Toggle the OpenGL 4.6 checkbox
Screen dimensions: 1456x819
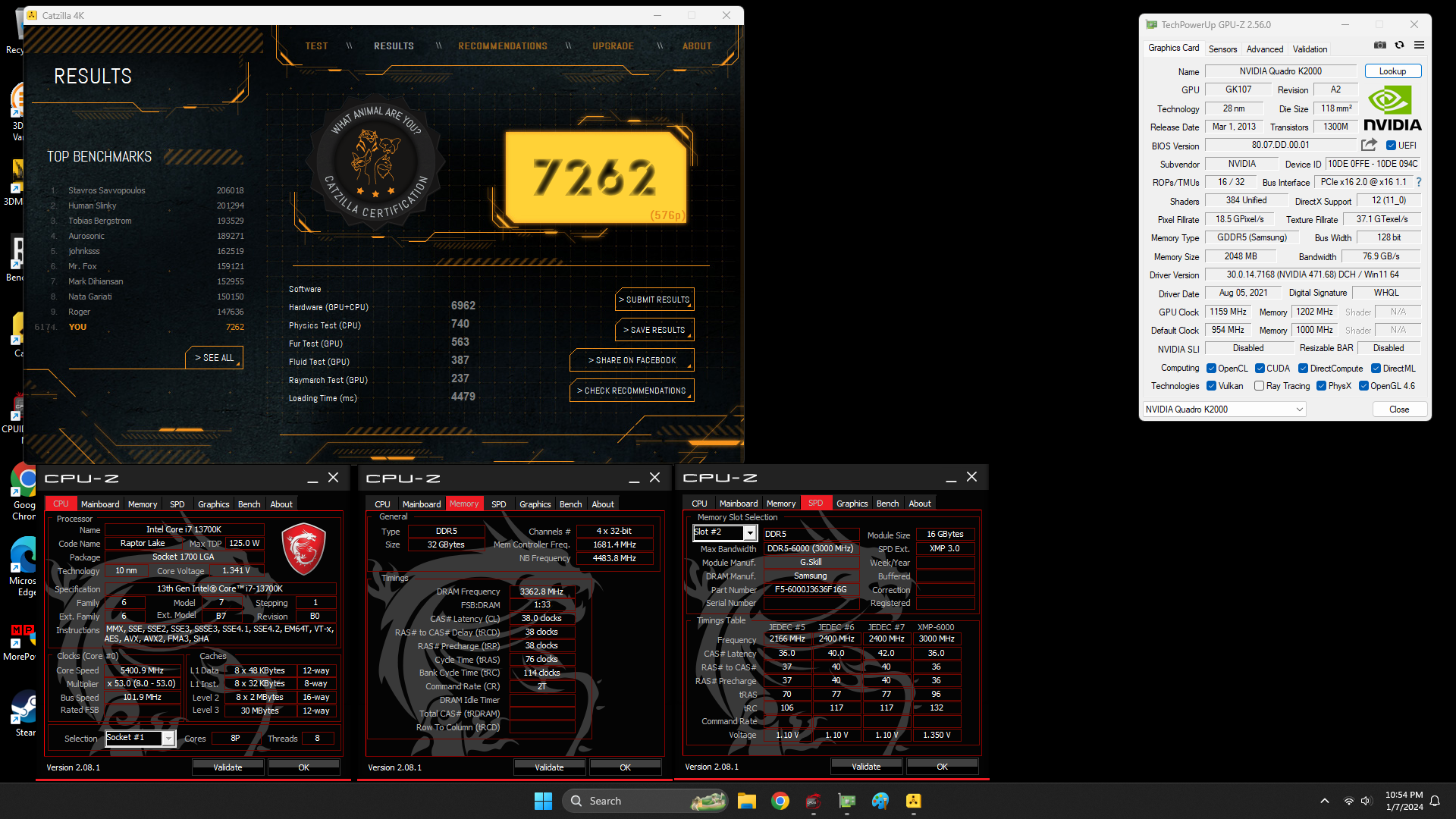pyautogui.click(x=1363, y=386)
